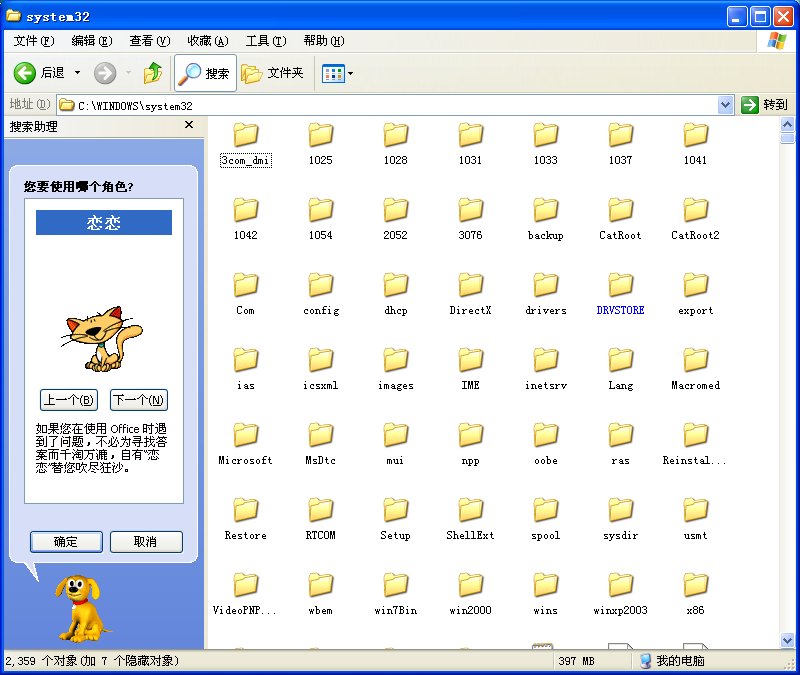Viewport: 800px width, 675px height.
Task: Close the 搜索助理 search pane
Action: tap(189, 124)
